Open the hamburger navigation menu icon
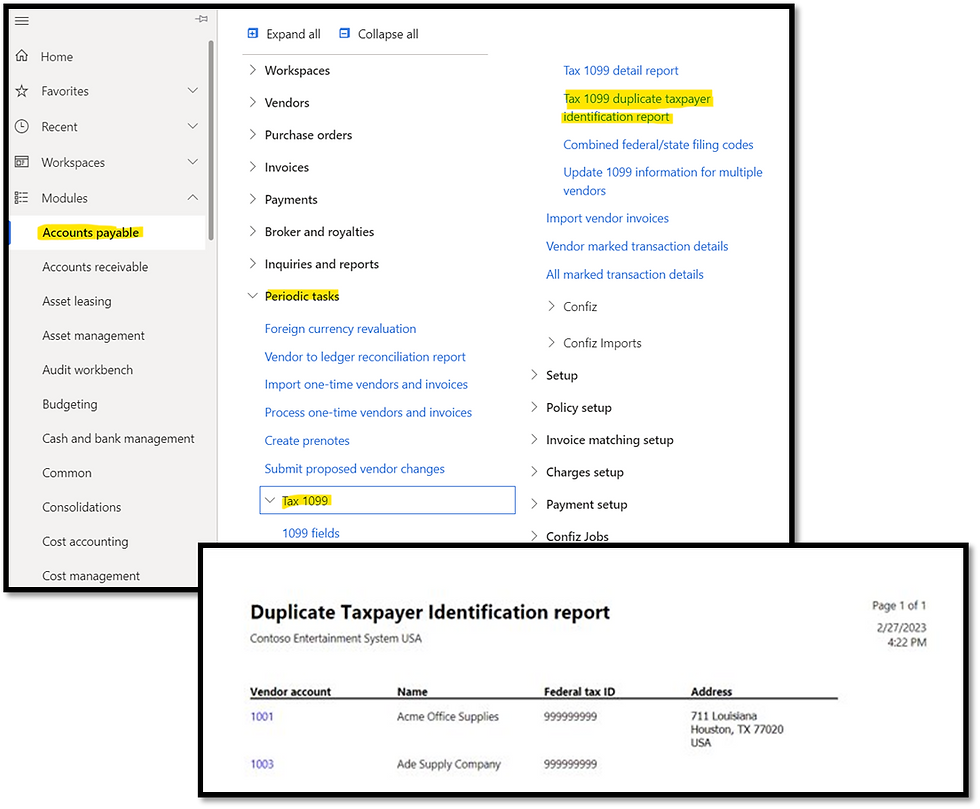This screenshot has width=980, height=809. pos(22,21)
